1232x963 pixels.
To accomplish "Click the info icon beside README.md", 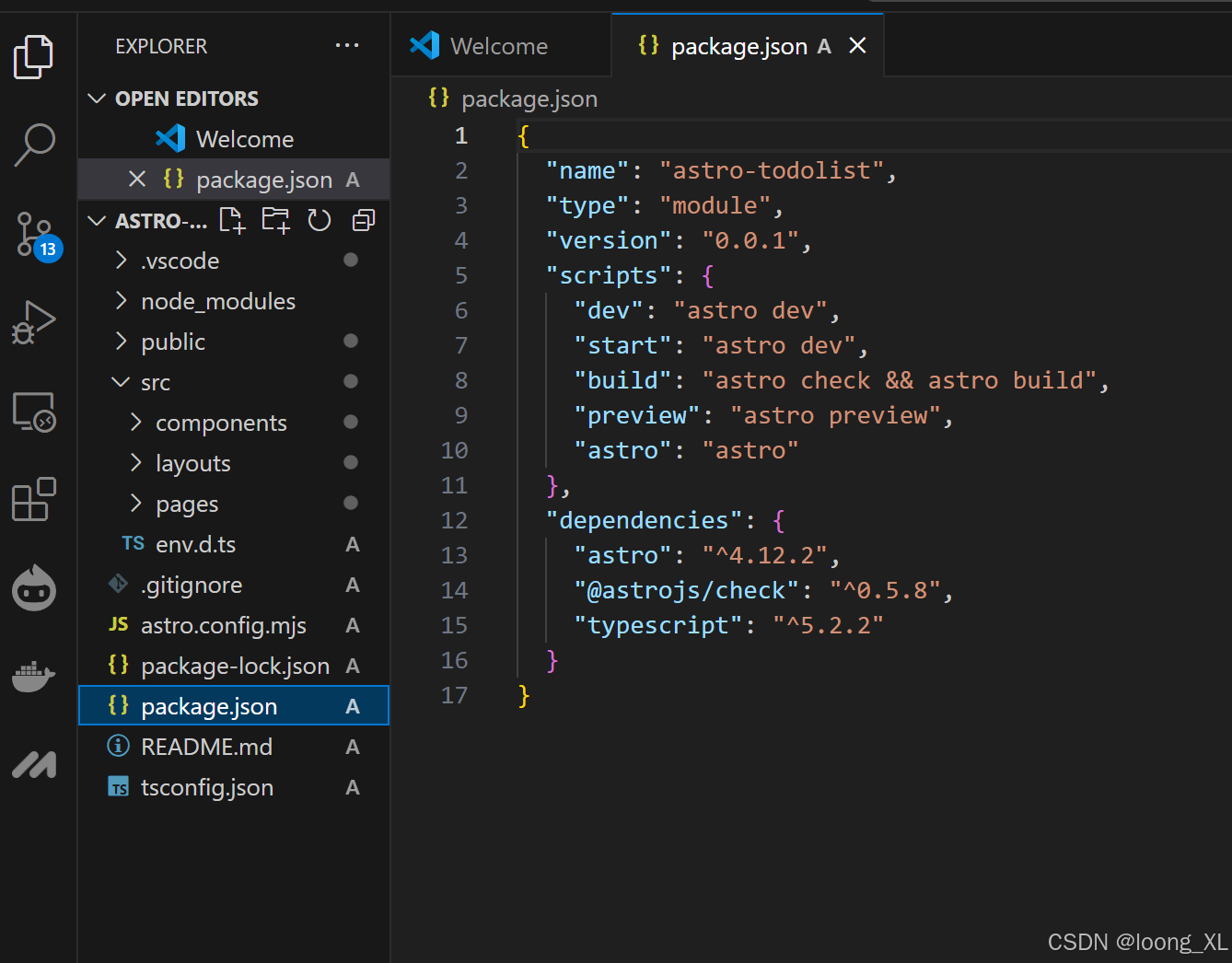I will [119, 746].
